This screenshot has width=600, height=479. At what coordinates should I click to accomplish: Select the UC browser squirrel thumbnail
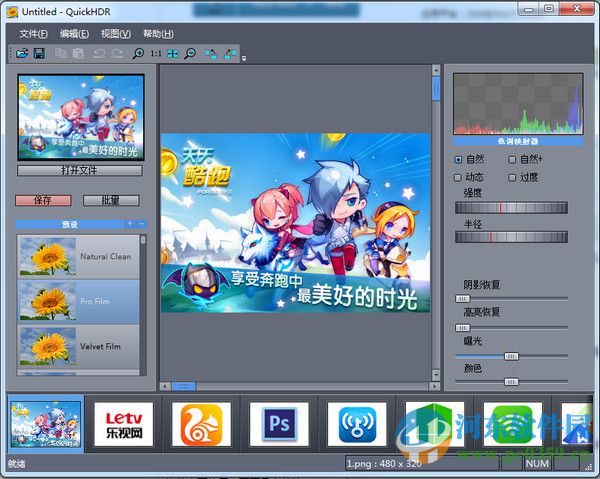pos(202,424)
